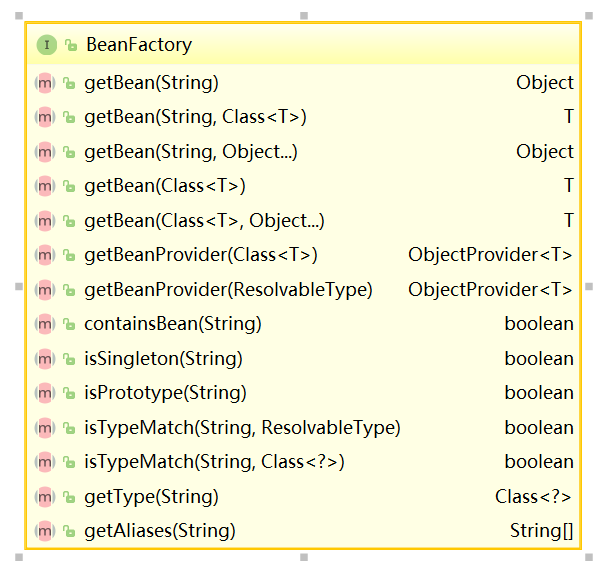Viewport: 605px width, 568px height.
Task: Click the method icon for isSingleton(String)
Action: tap(44, 358)
